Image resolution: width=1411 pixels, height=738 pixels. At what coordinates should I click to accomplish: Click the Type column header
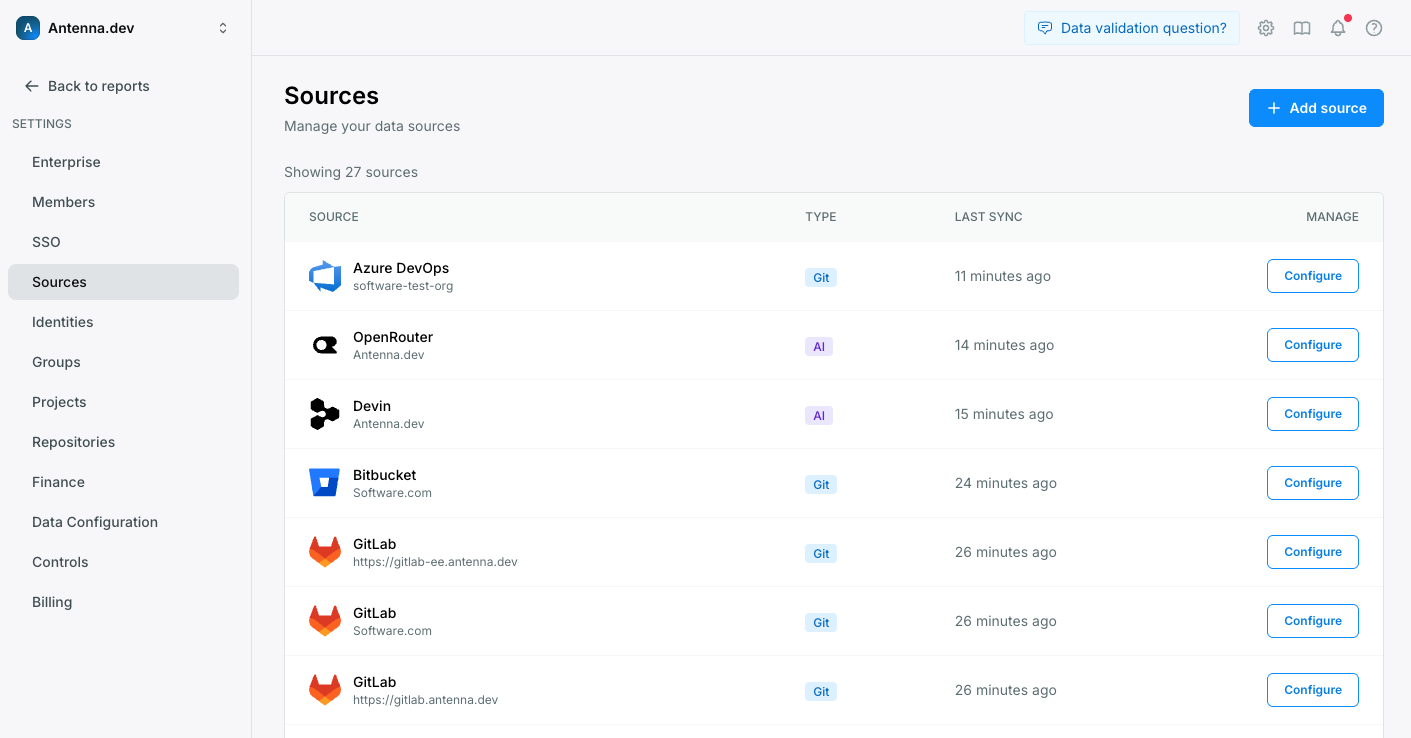point(821,217)
